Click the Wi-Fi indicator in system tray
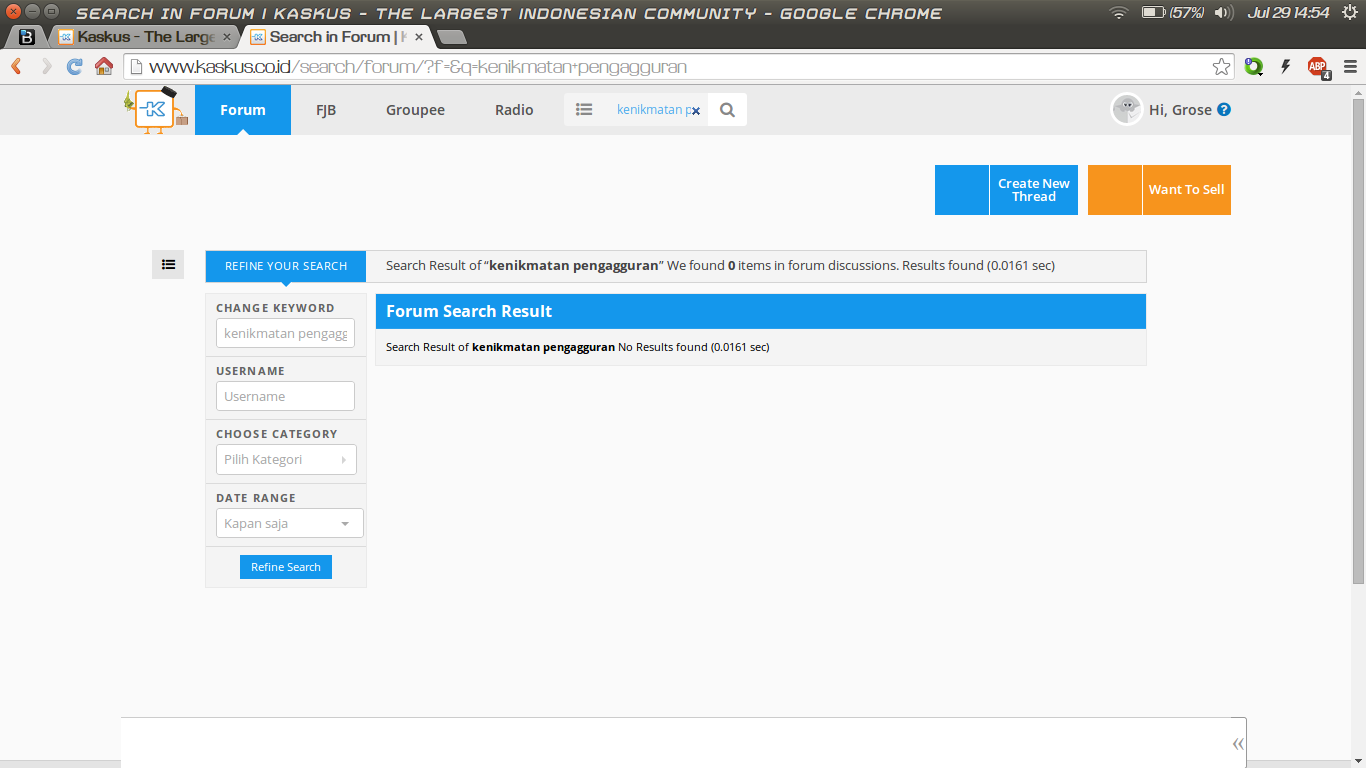Viewport: 1366px width, 768px height. [1118, 13]
